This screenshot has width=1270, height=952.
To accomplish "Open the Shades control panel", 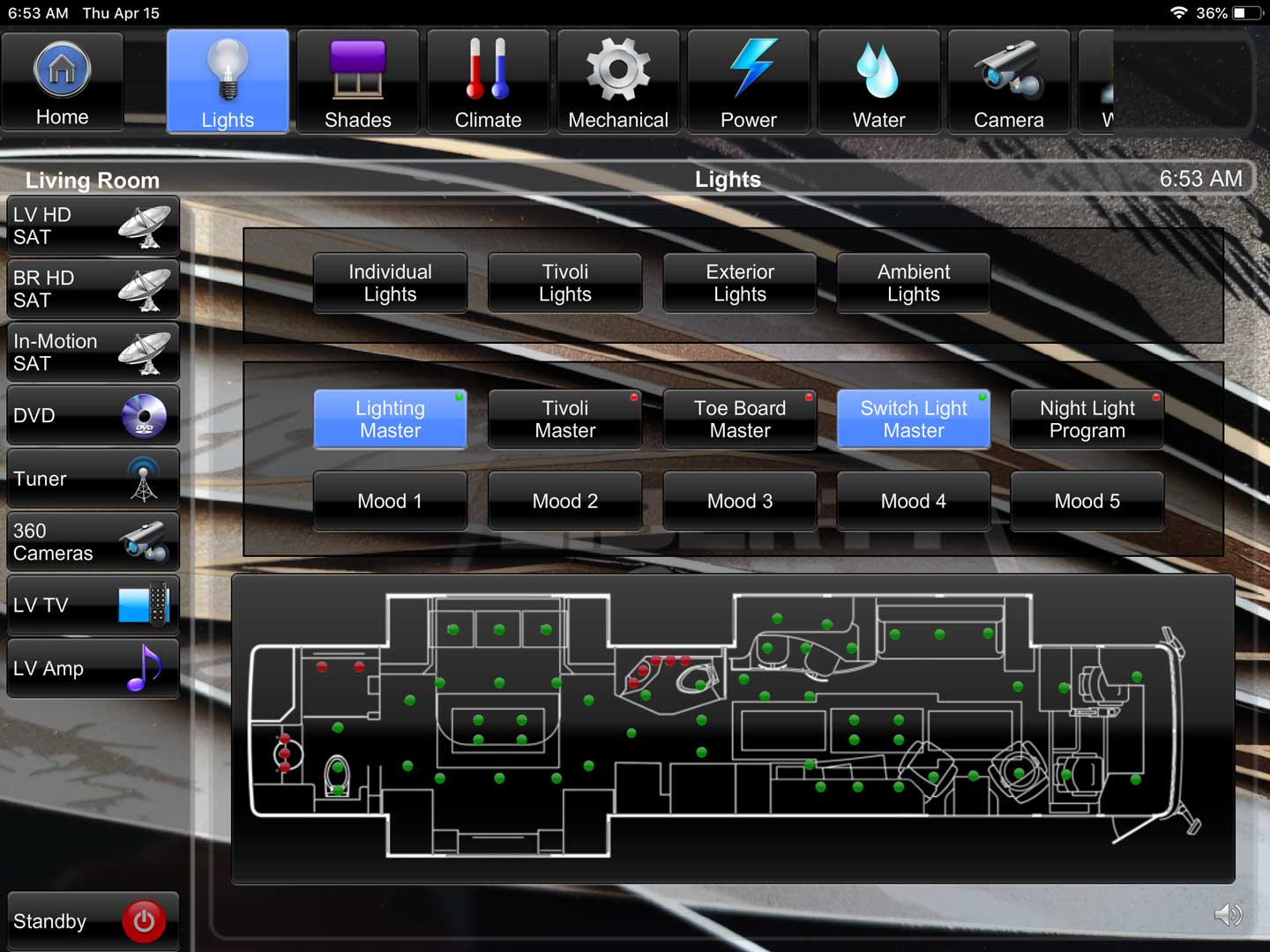I will pyautogui.click(x=357, y=81).
